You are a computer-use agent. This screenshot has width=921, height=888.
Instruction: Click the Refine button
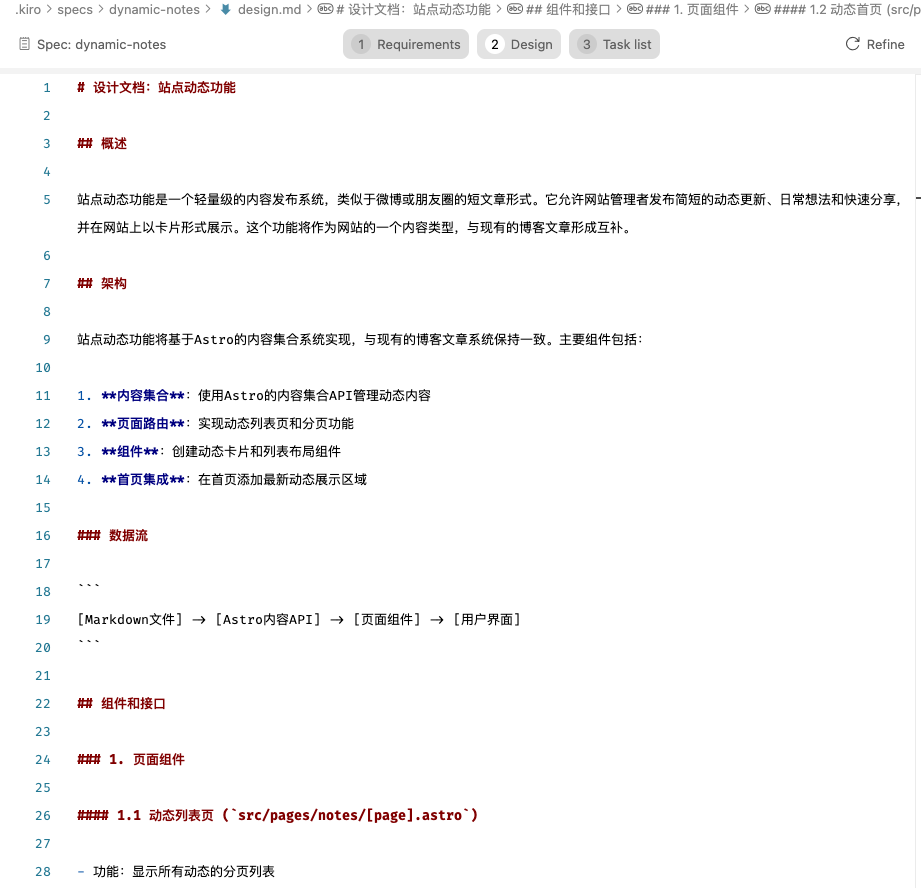(875, 45)
